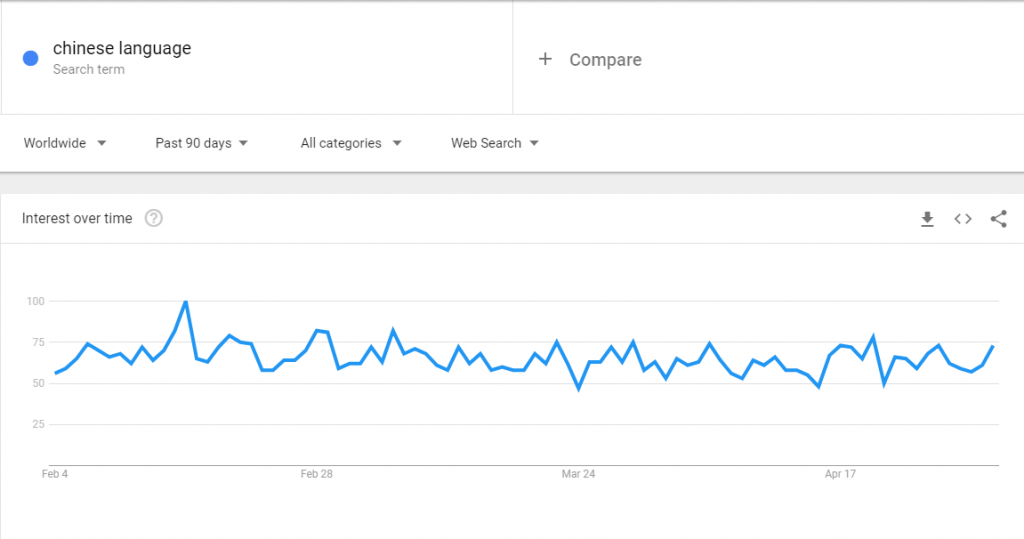Screen dimensions: 1024x539
Task: Edit the chinese language search term
Action: (122, 48)
